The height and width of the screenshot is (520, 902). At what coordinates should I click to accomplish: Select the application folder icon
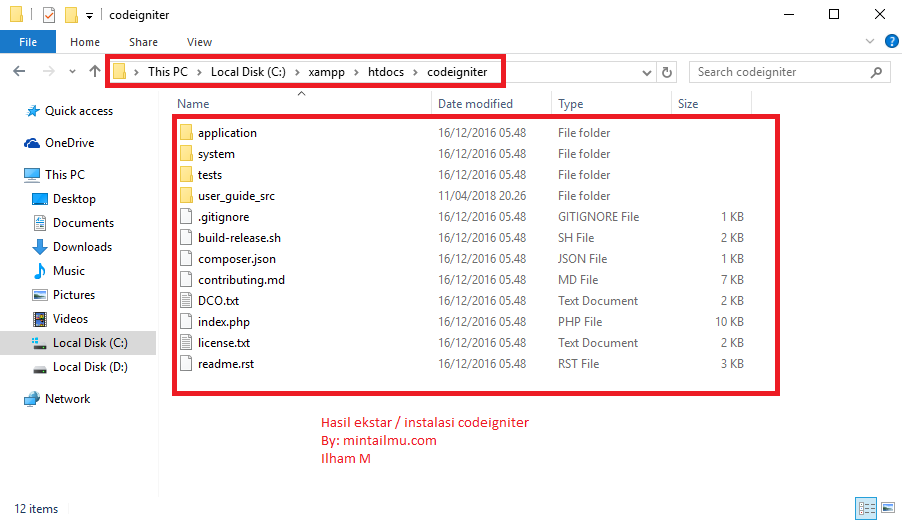pos(186,132)
